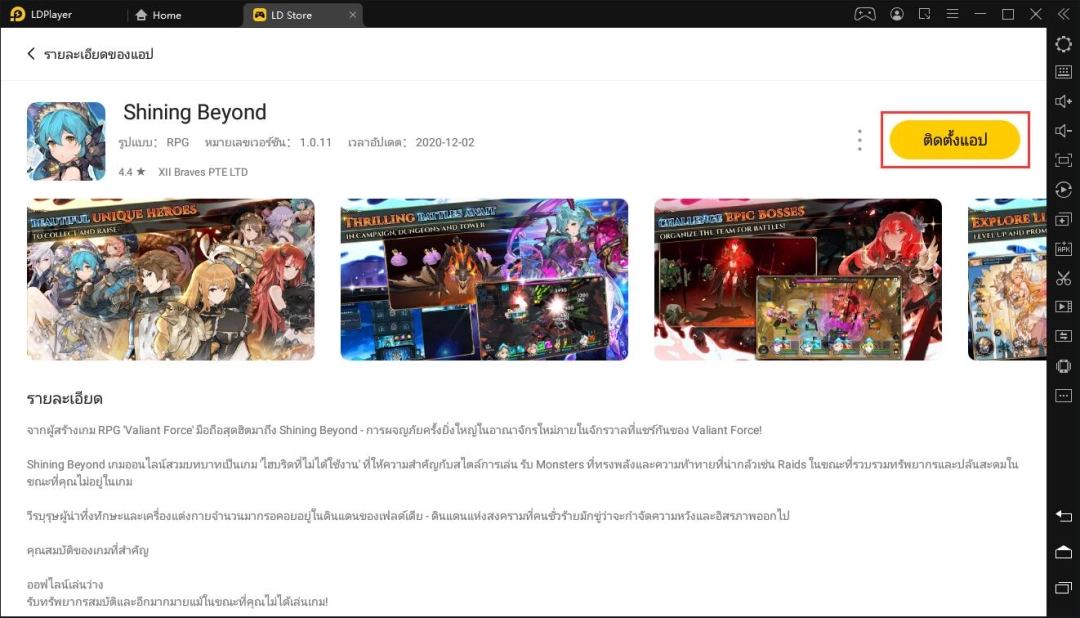1080x618 pixels.
Task: Open the keyboard mapping tool
Action: point(1063,72)
